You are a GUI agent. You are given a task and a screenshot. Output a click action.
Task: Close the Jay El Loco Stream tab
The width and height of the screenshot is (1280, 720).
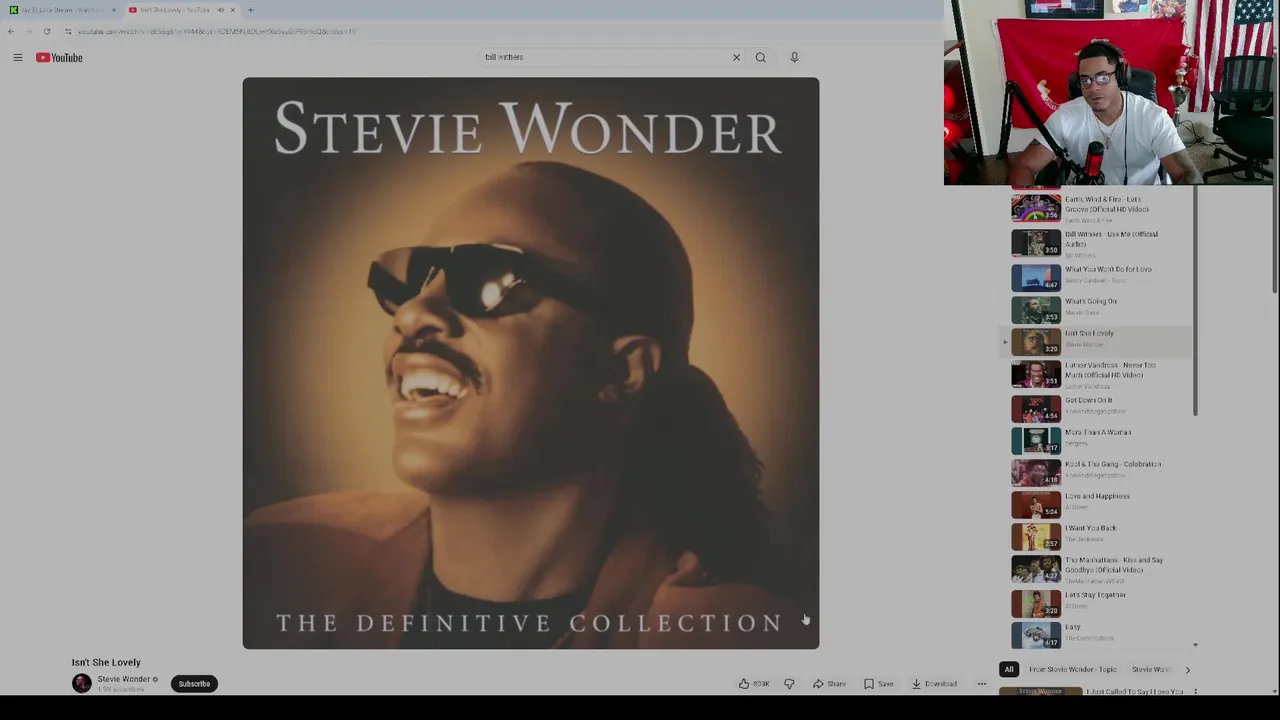(113, 10)
